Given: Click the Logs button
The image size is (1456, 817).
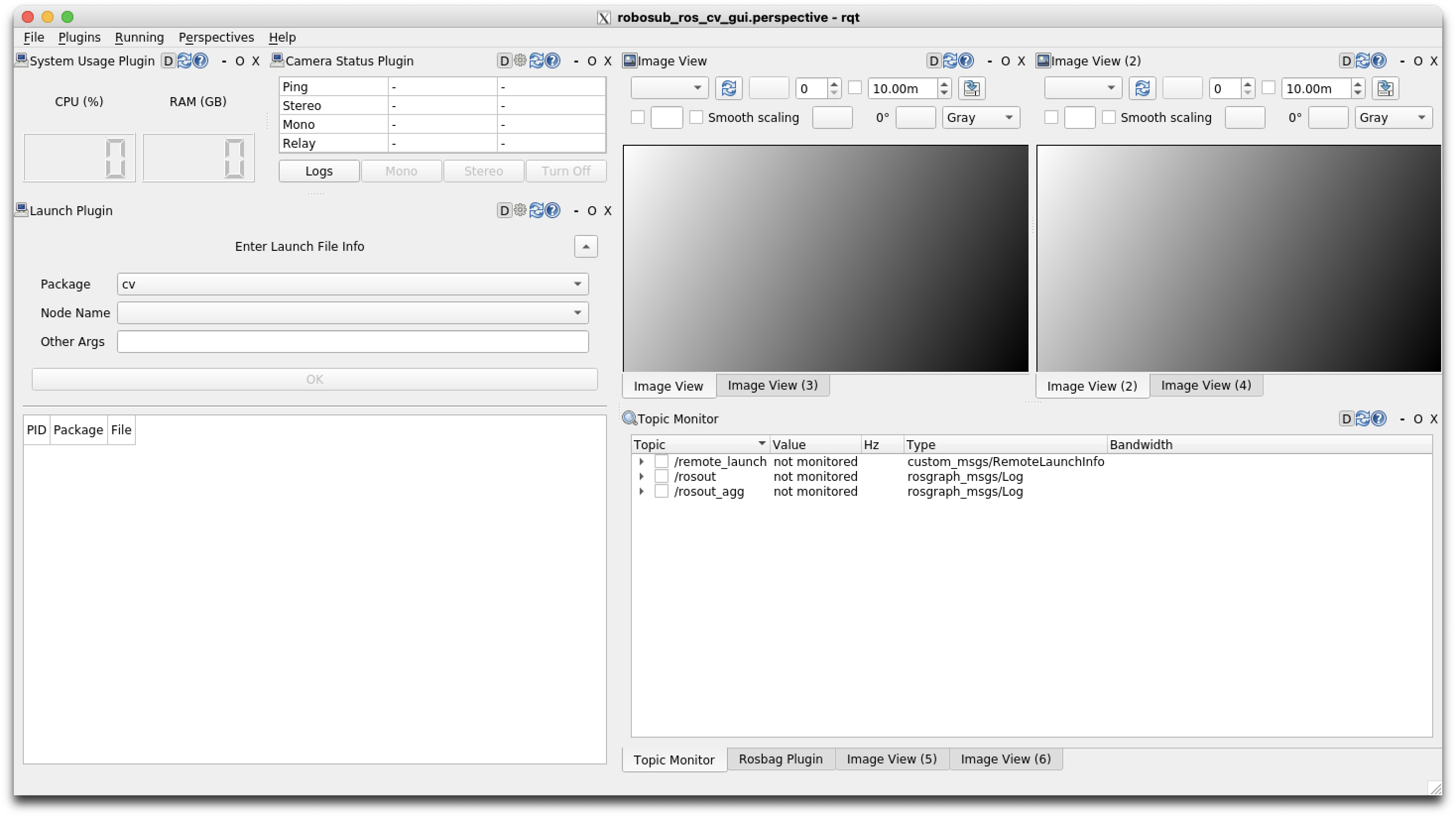Looking at the screenshot, I should coord(319,171).
